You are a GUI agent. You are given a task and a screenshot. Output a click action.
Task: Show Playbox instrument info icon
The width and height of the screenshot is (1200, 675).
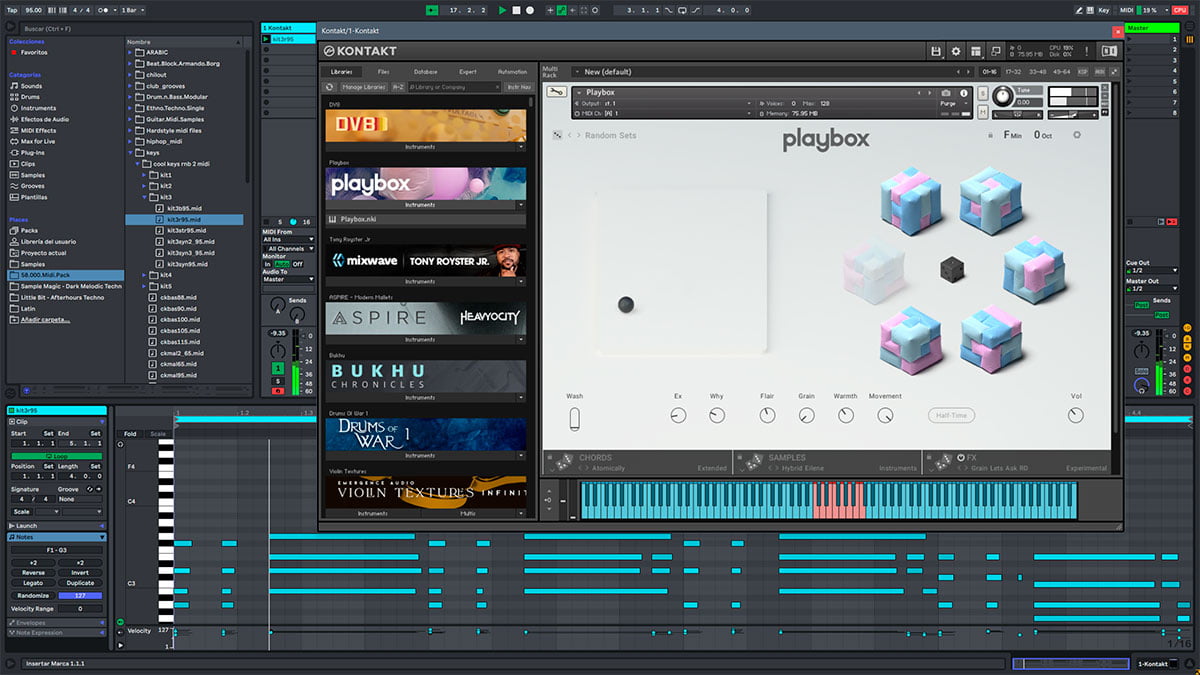coord(962,93)
